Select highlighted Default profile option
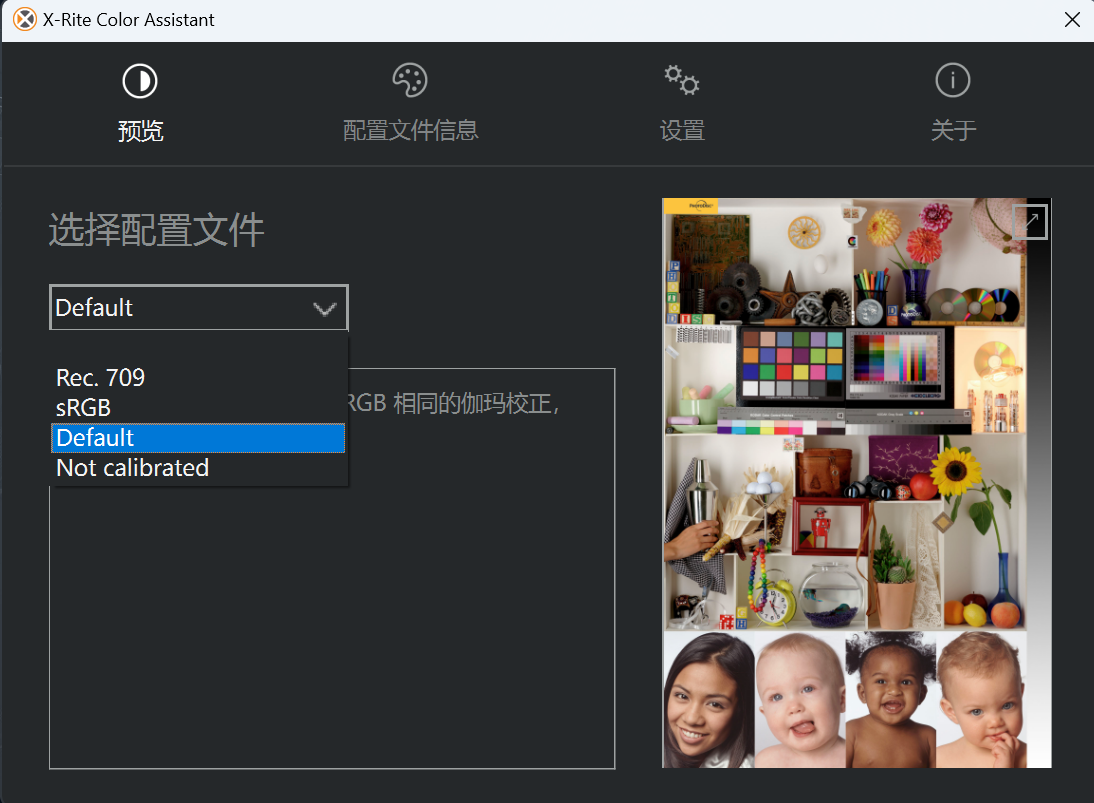The height and width of the screenshot is (803, 1094). pos(198,438)
